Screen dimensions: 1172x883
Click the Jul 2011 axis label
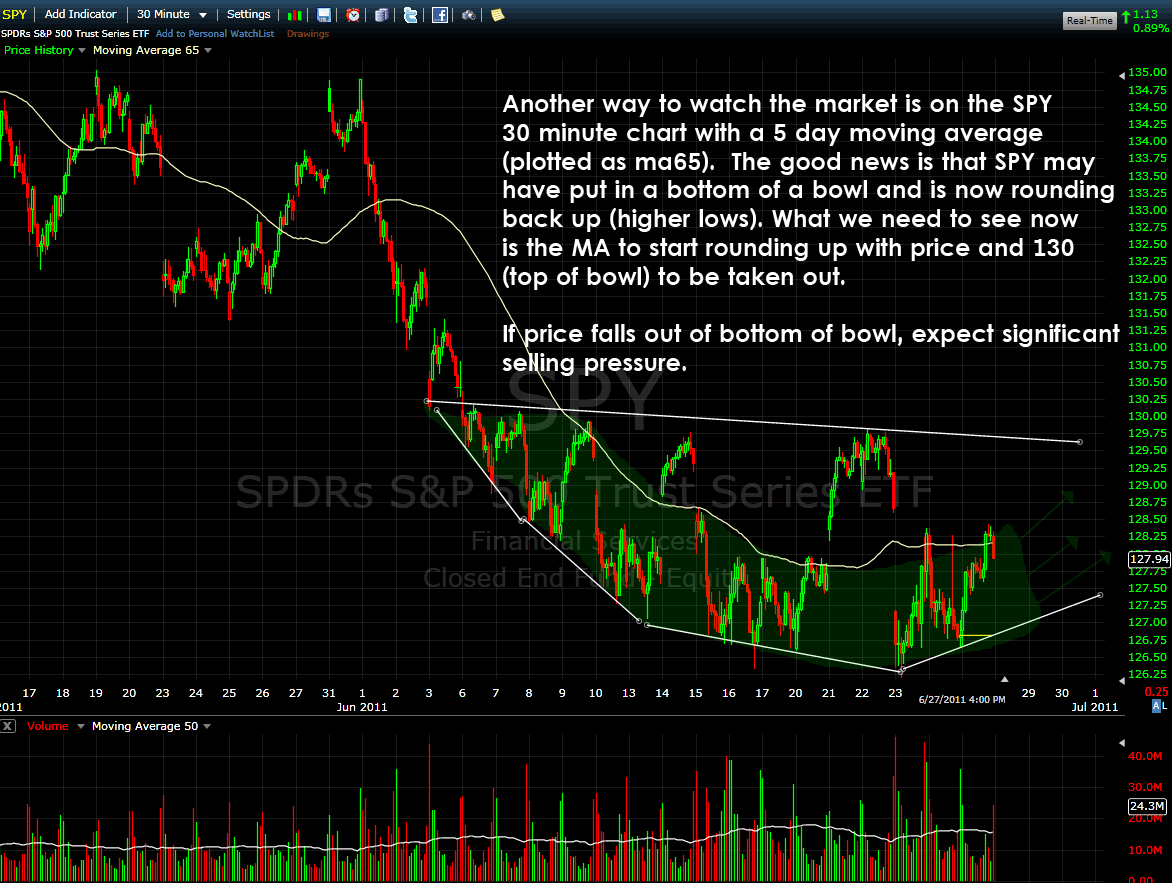point(1095,707)
